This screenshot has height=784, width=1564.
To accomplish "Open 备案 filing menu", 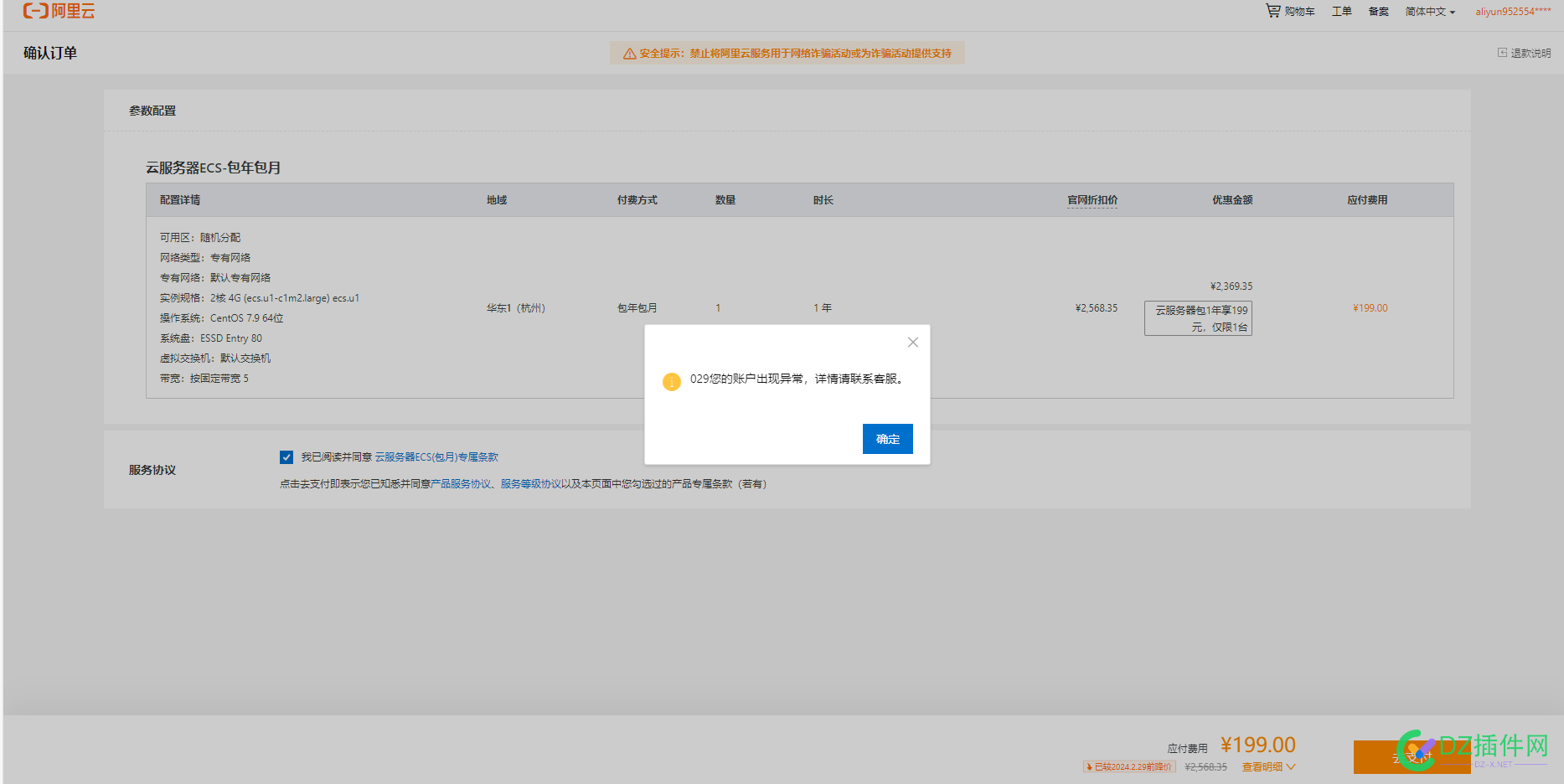I will (1378, 11).
